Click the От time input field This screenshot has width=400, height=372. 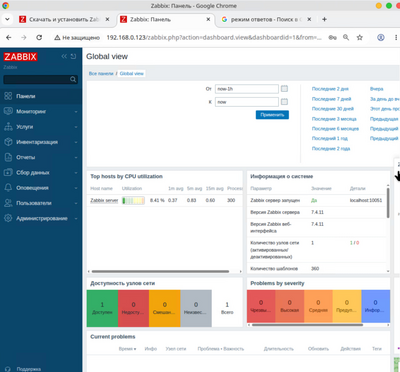tap(247, 89)
